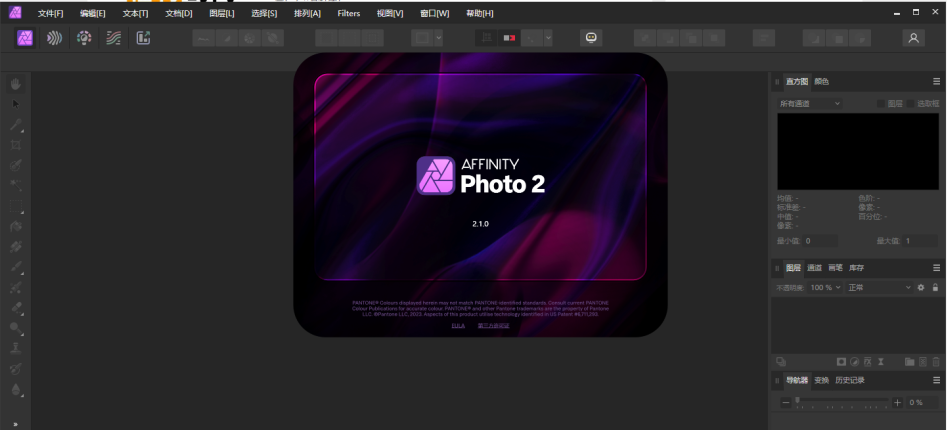Switch to the 历史记录 tab
The width and height of the screenshot is (947, 430).
[850, 380]
